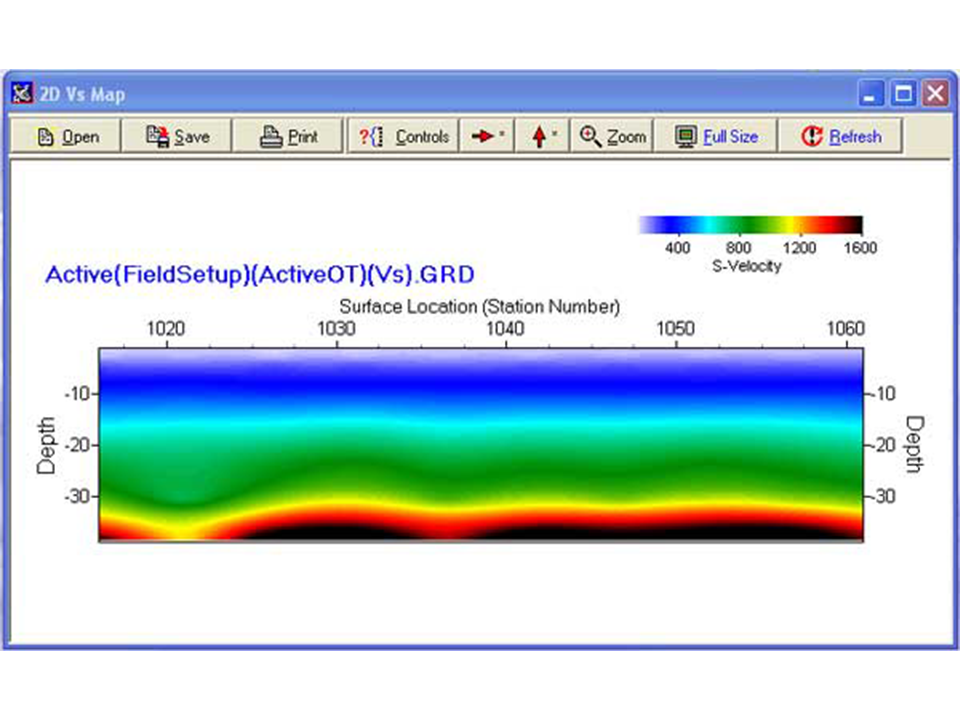Click the left Depth axis label
960x720 pixels.
pyautogui.click(x=47, y=446)
